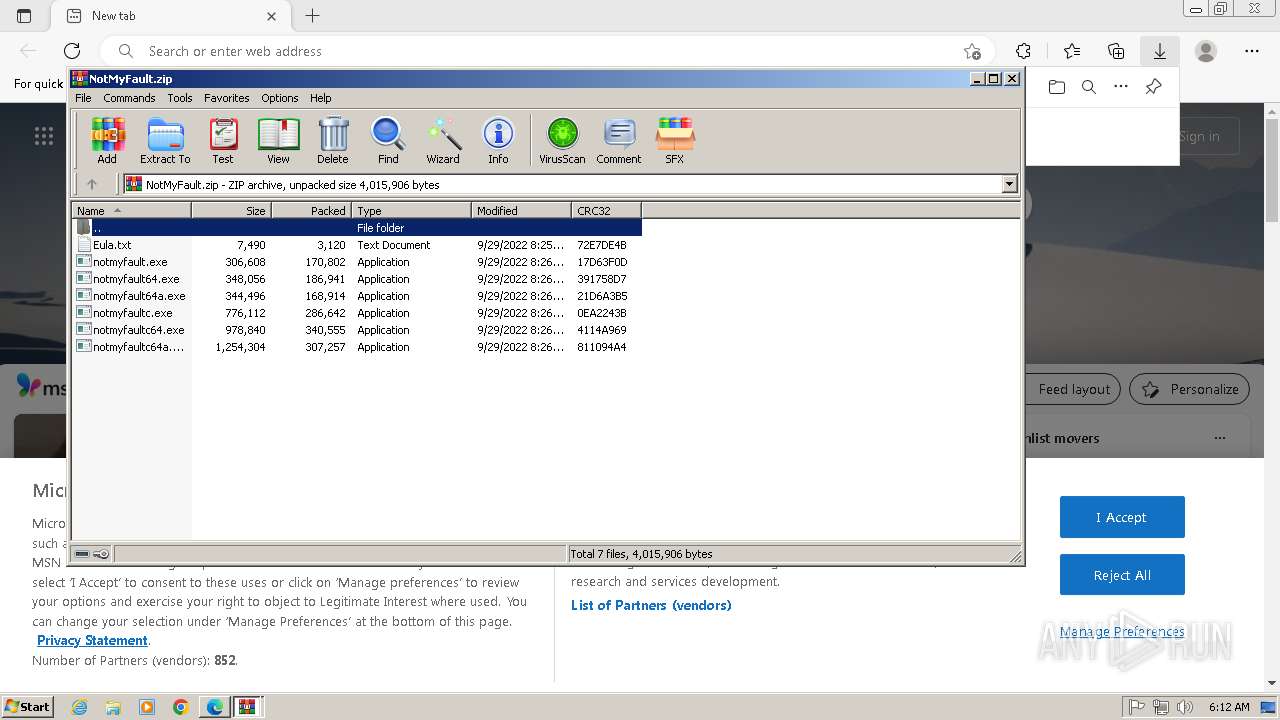Click the I Accept button
1280x720 pixels.
(x=1122, y=517)
